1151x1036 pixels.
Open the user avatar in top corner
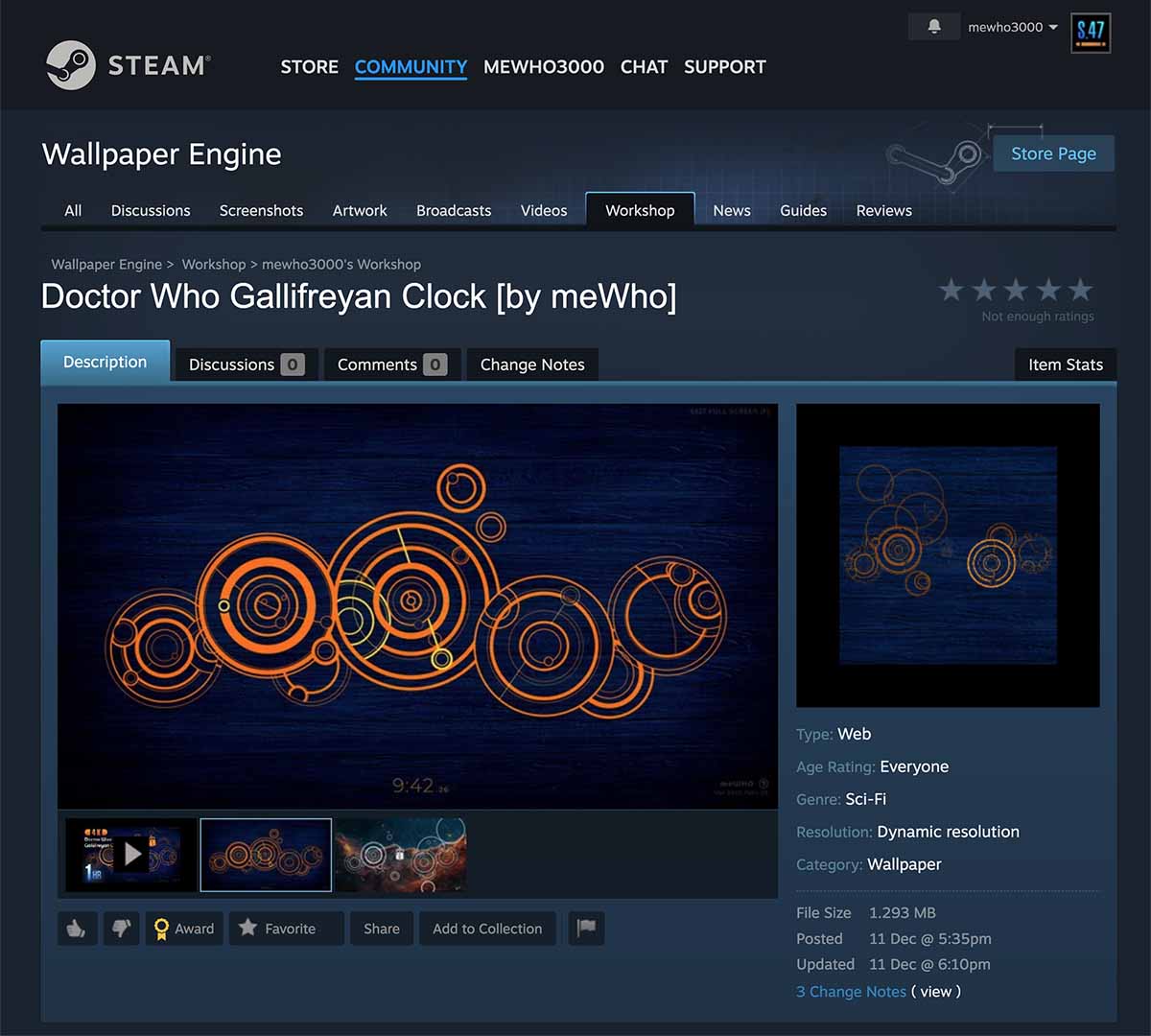[1091, 33]
